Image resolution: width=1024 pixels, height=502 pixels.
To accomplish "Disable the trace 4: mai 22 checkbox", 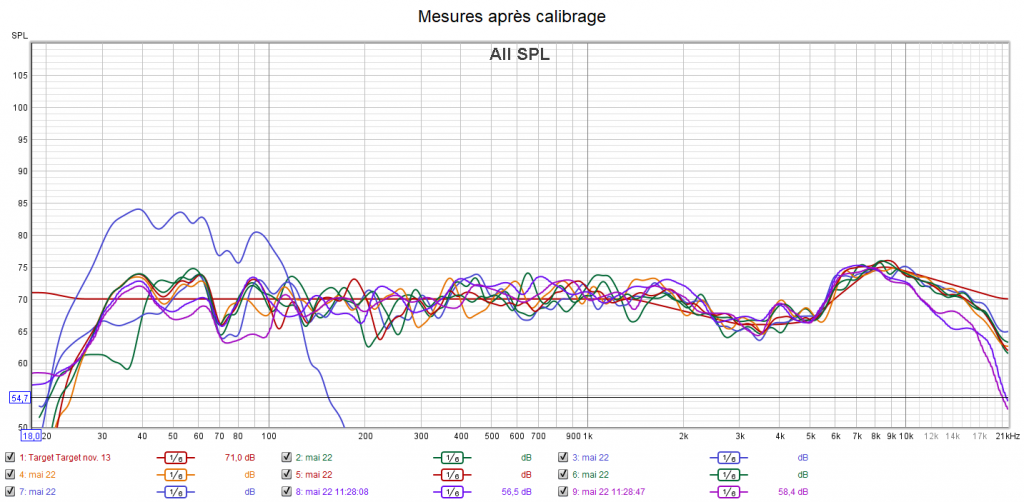I will pyautogui.click(x=10, y=474).
